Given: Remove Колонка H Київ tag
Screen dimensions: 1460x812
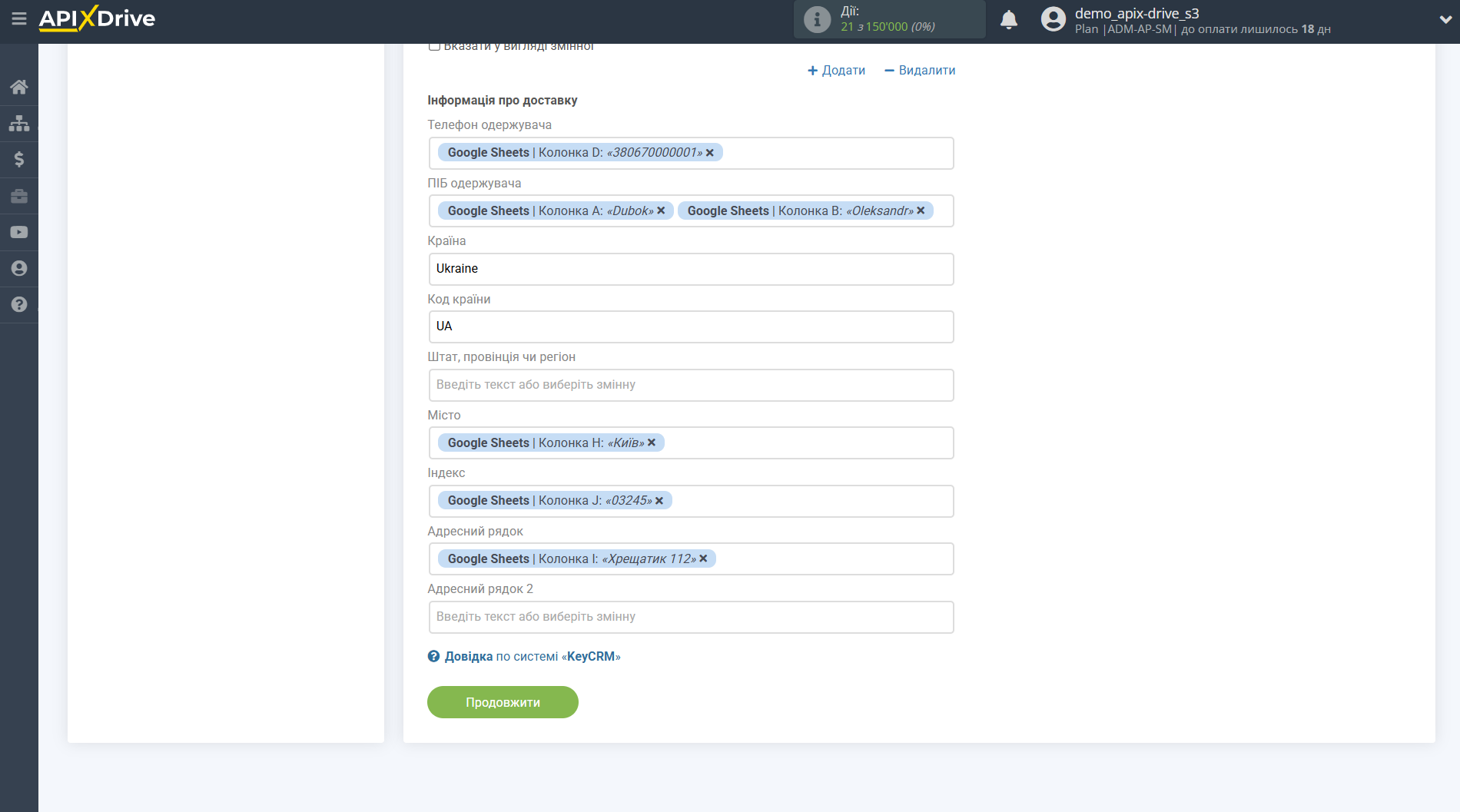Looking at the screenshot, I should (x=652, y=442).
